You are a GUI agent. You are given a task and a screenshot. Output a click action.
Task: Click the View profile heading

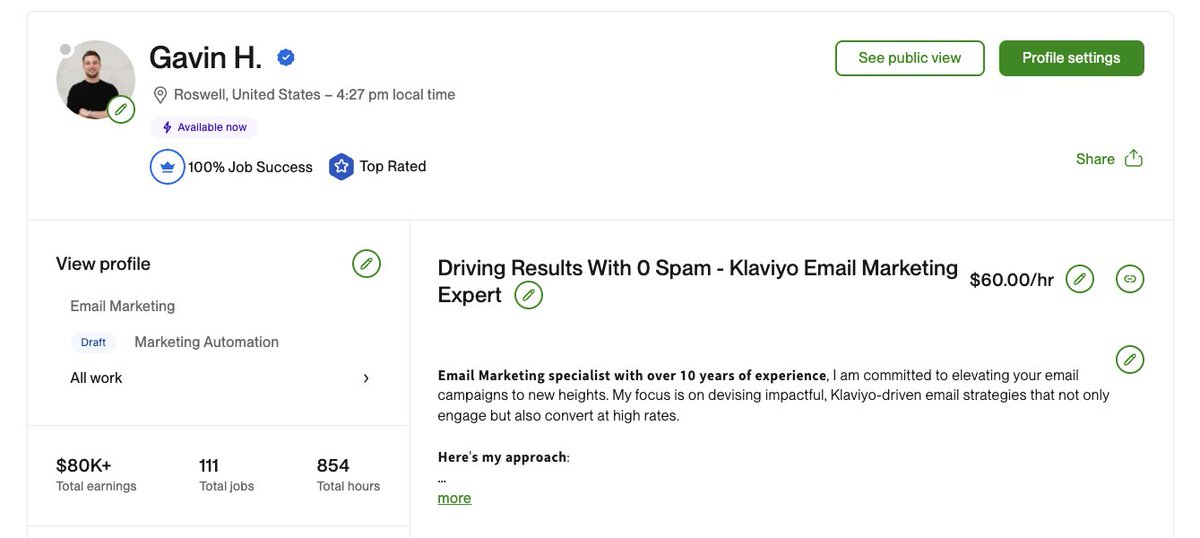click(103, 264)
